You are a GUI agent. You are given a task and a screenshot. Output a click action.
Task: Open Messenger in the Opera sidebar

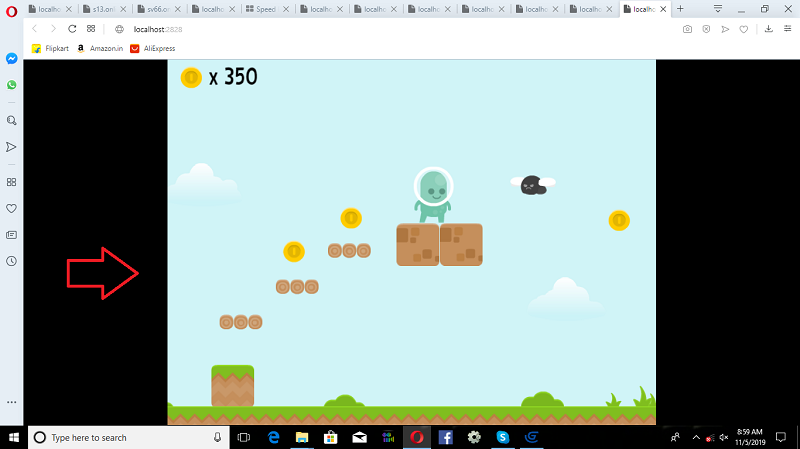[x=11, y=59]
